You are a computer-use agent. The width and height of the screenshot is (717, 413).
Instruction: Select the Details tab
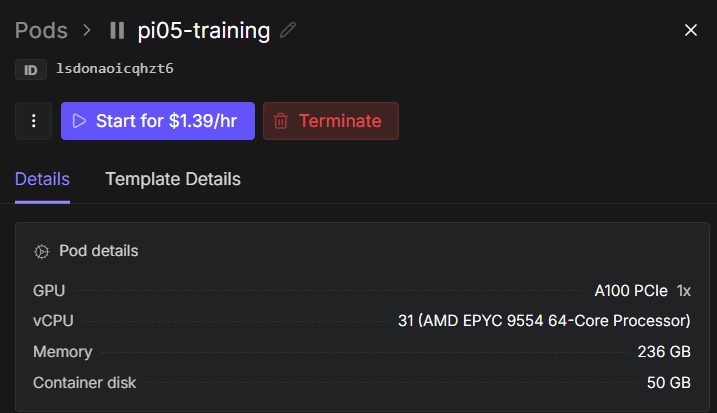(42, 179)
